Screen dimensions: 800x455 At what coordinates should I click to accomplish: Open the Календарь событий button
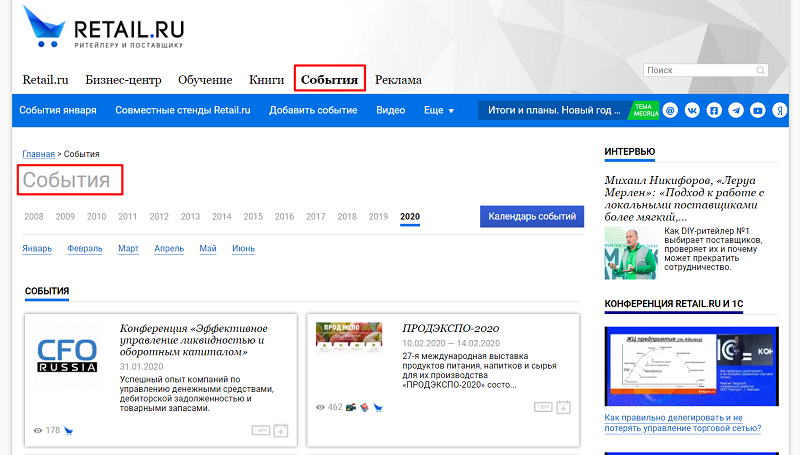(532, 216)
